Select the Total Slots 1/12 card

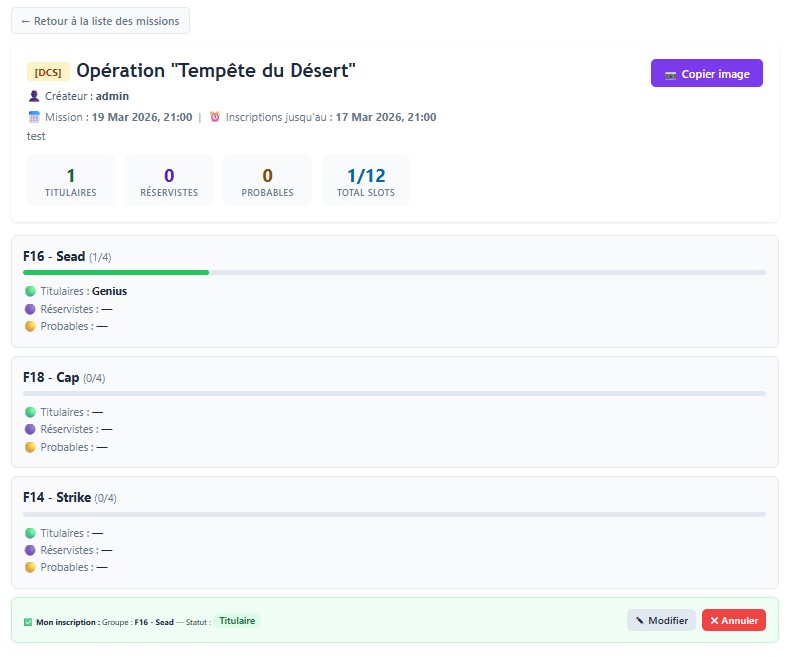(x=365, y=181)
